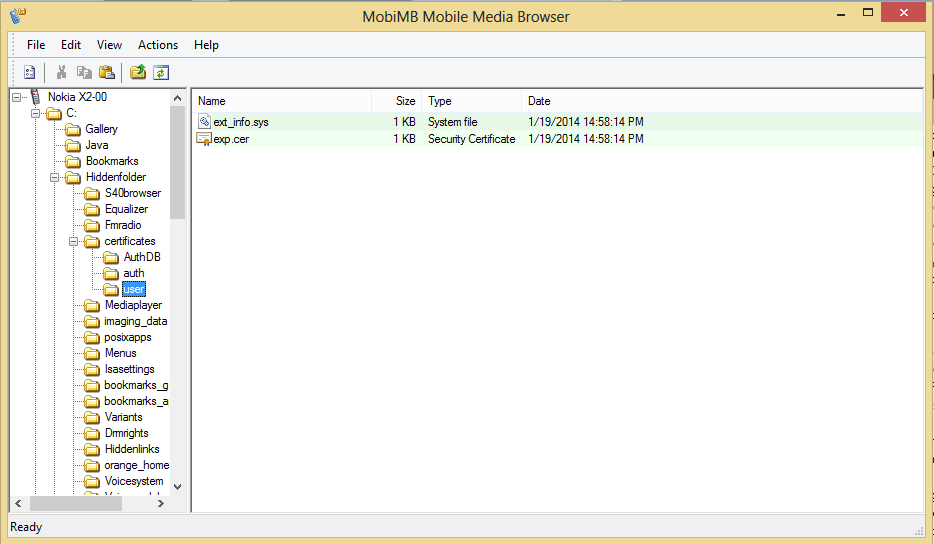The height and width of the screenshot is (544, 934).
Task: Collapse the Nokia X2-00 tree node
Action: coord(17,97)
